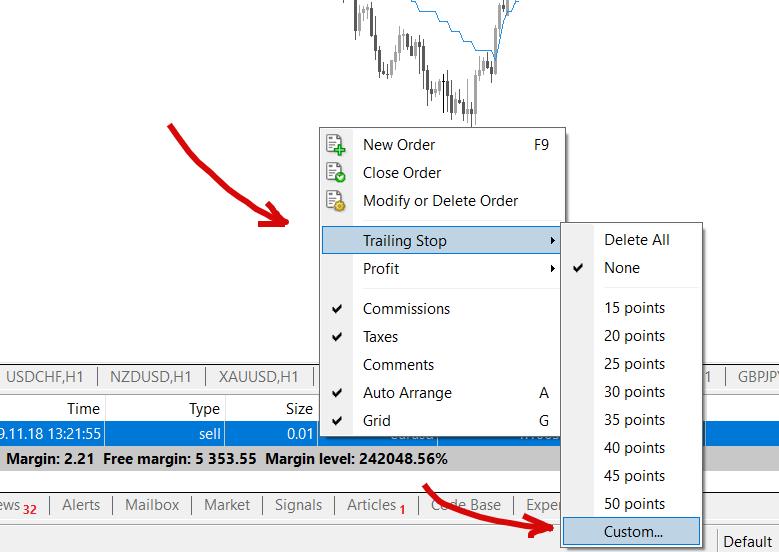Click the Close Order icon with green check
Viewport: 779px width, 552px height.
(x=336, y=172)
